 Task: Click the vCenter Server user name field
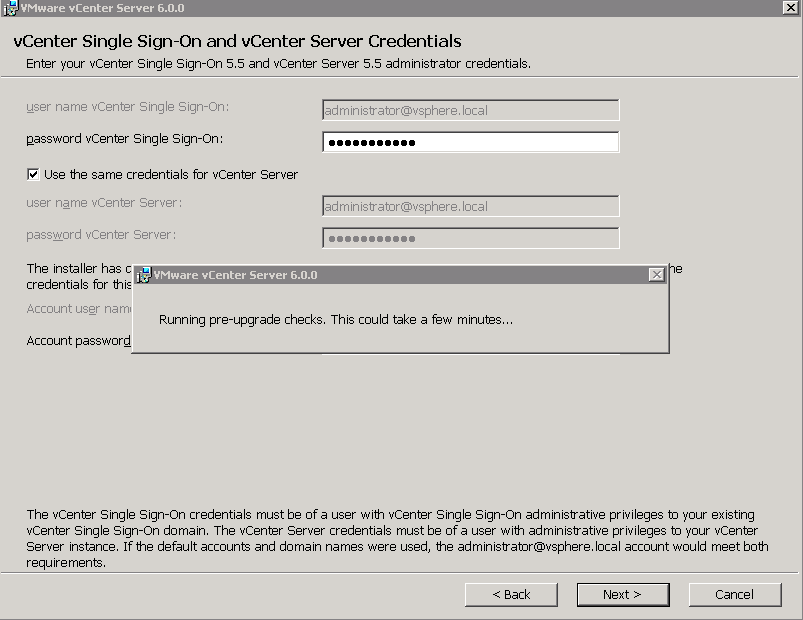[x=470, y=207]
